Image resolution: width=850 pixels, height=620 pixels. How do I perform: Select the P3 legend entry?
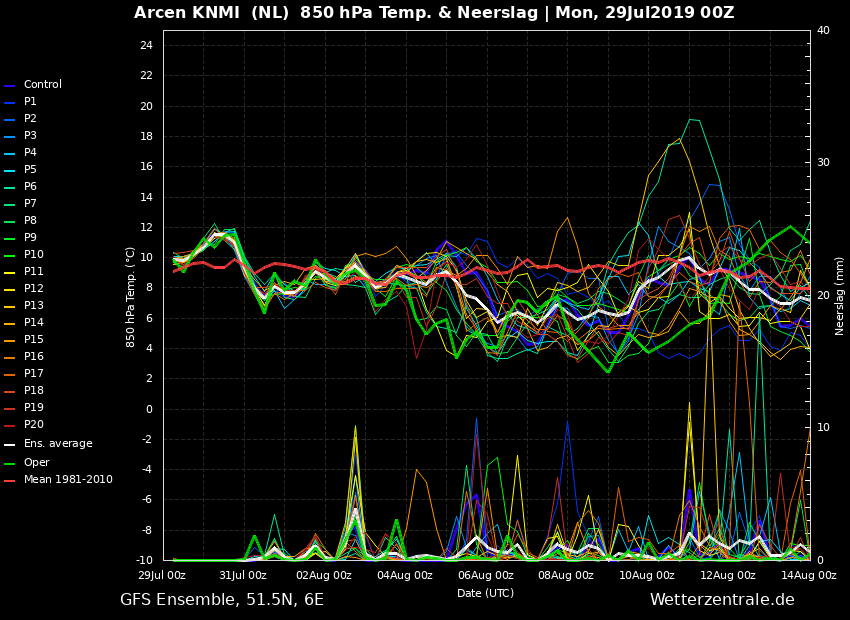click(x=30, y=135)
